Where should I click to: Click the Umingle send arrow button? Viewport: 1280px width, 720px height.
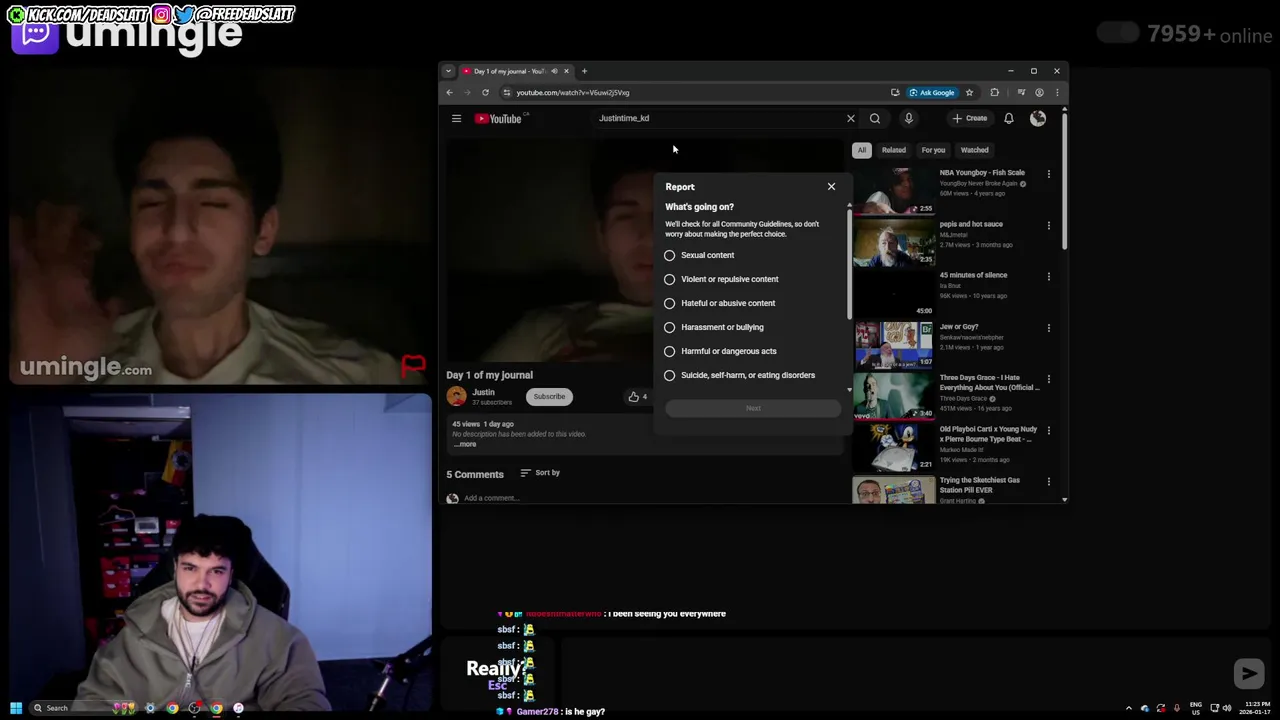point(1249,674)
